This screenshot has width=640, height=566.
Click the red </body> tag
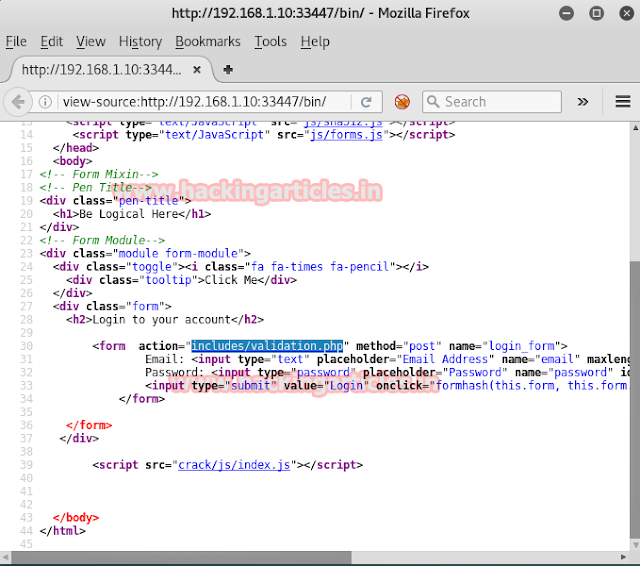76,517
